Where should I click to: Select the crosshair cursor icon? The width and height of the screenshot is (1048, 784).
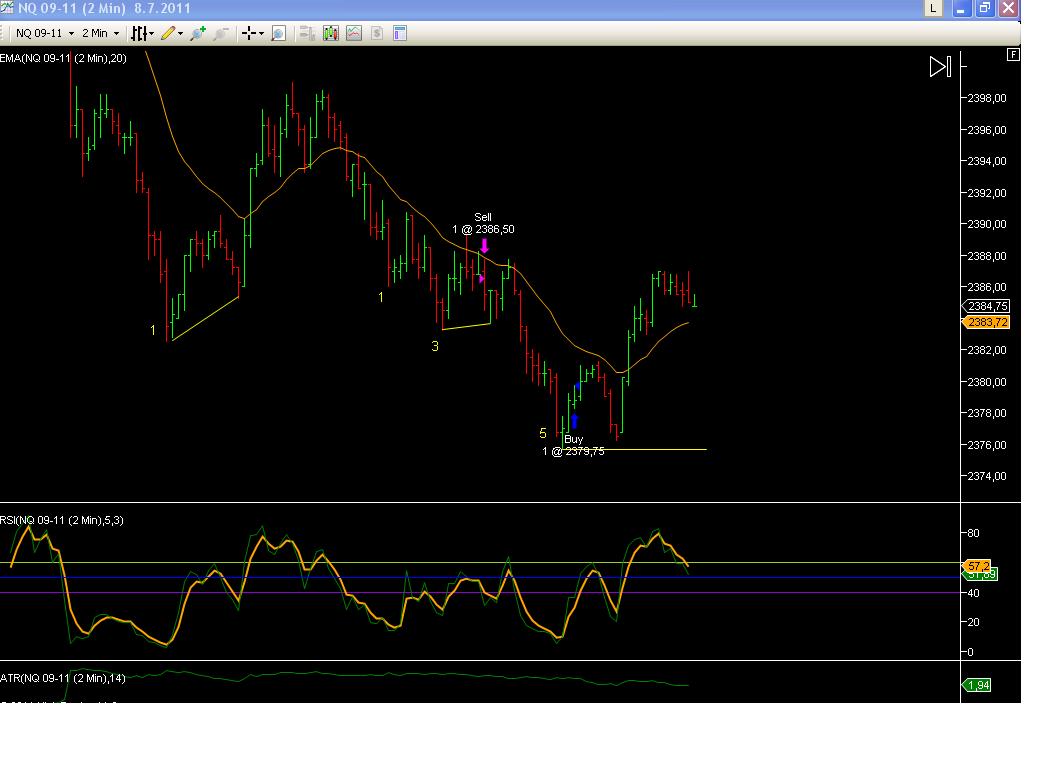click(x=249, y=33)
